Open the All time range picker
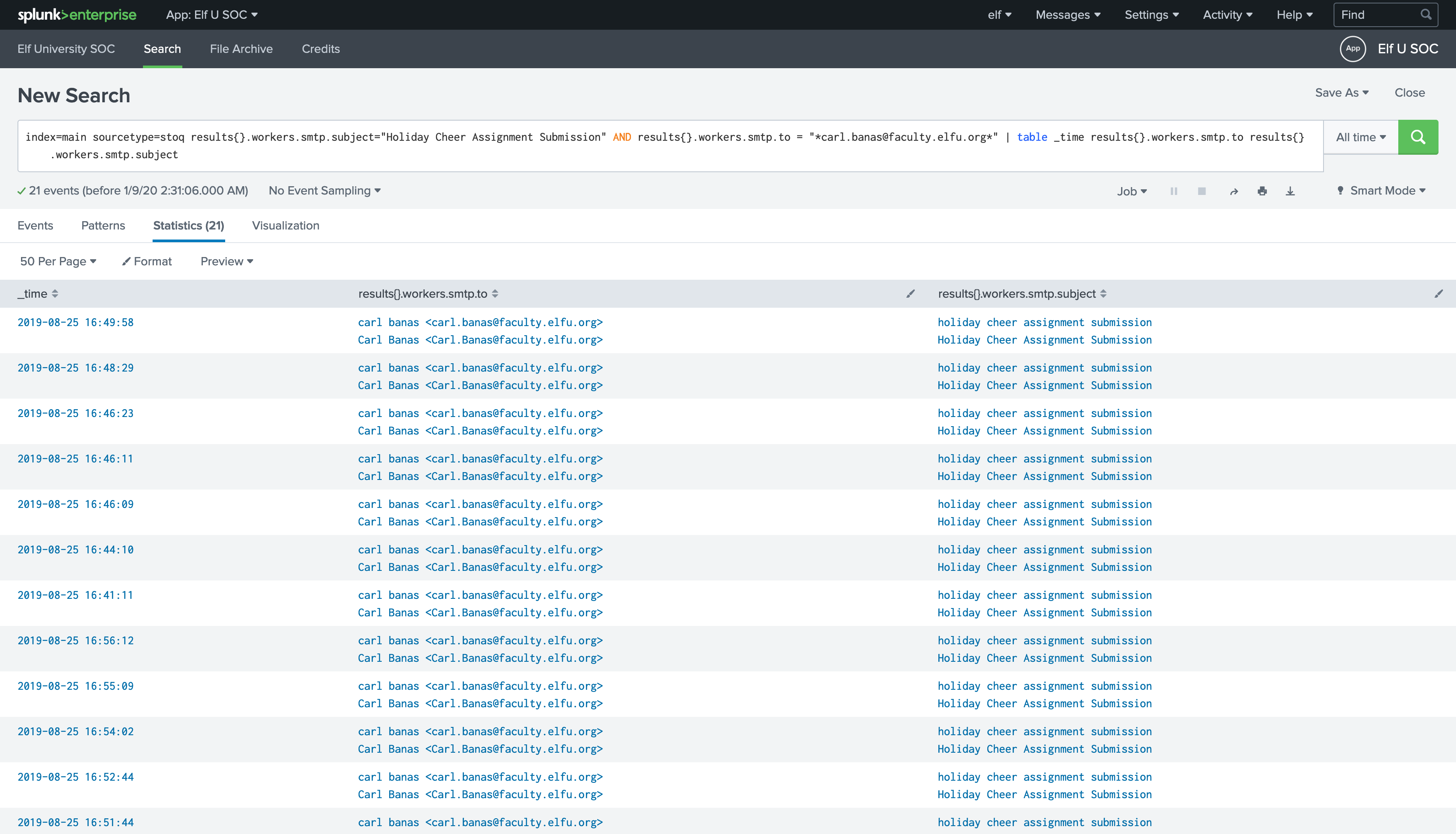Image resolution: width=1456 pixels, height=834 pixels. (1360, 137)
